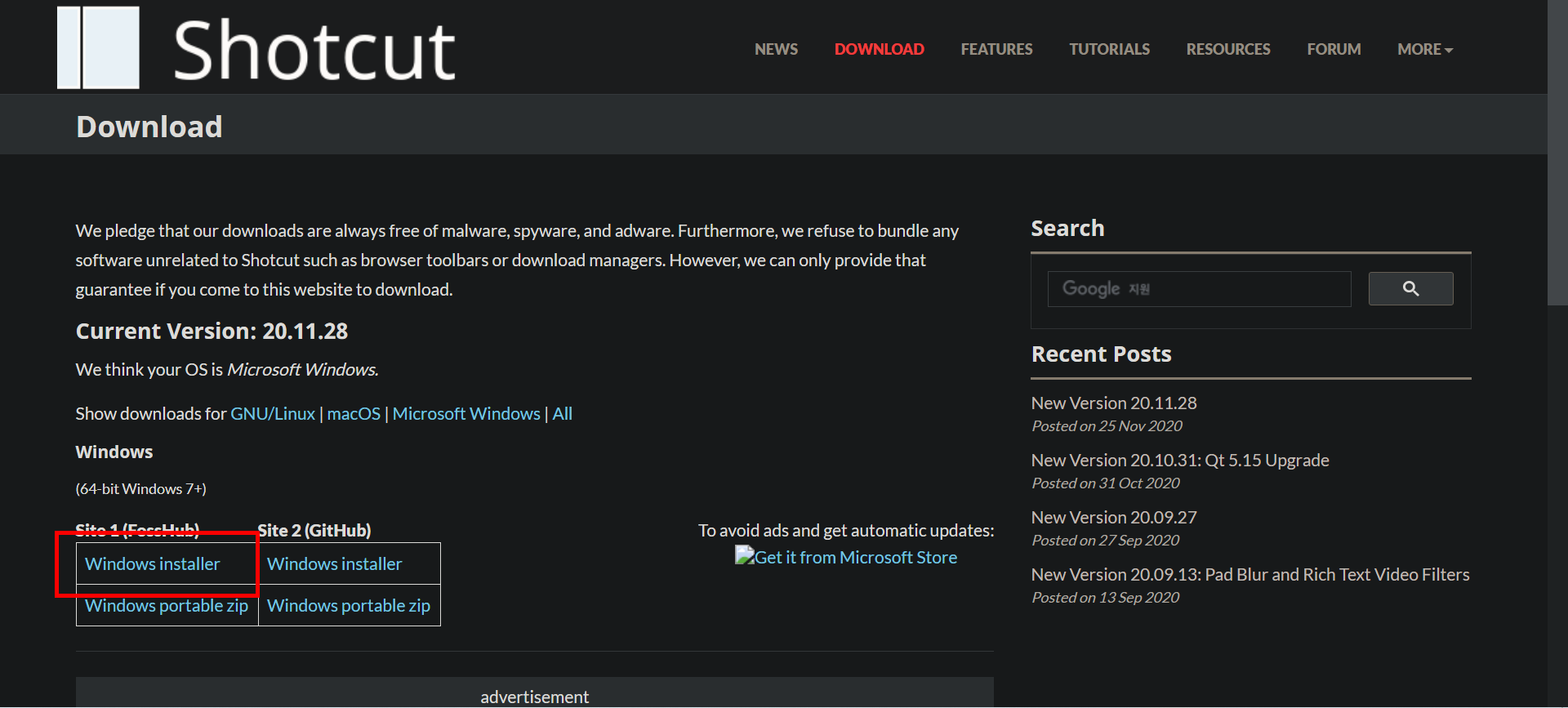
Task: Click the 'Posted on 31 Oct 2020' date
Action: click(x=1106, y=483)
